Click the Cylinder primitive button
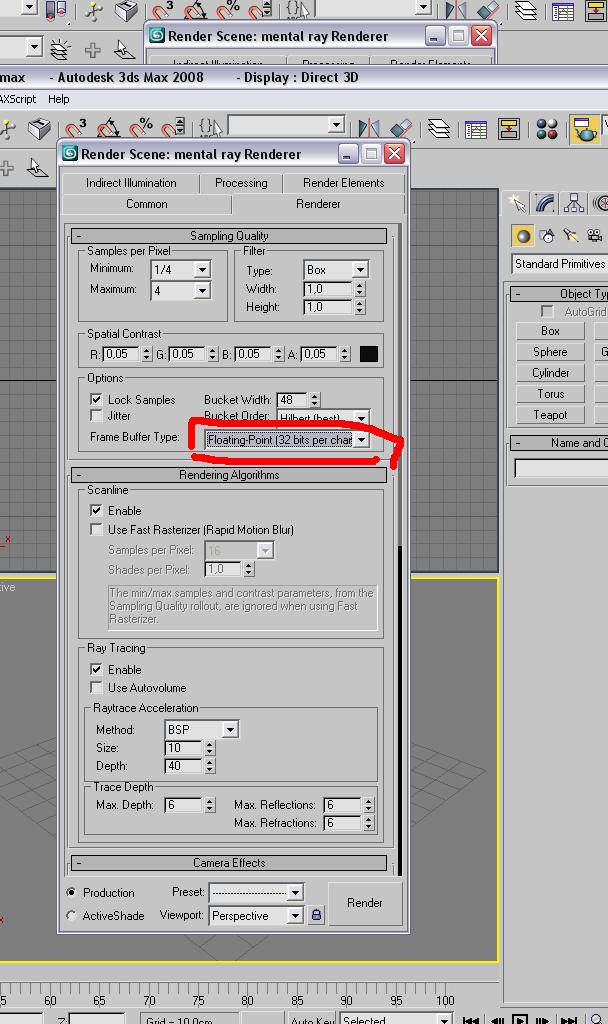Viewport: 608px width, 1024px height. click(550, 372)
